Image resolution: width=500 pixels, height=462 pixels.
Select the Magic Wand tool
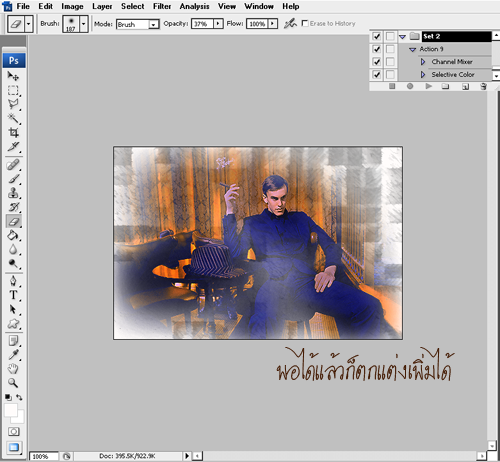(x=13, y=118)
